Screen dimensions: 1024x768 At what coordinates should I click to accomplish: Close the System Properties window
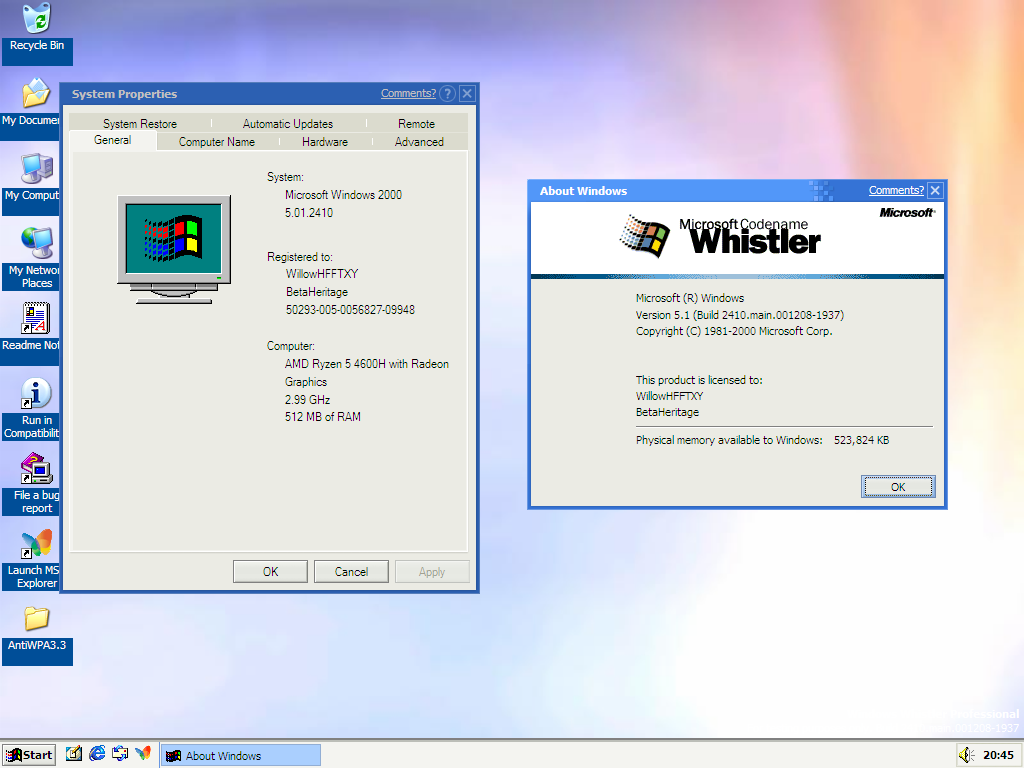click(x=467, y=93)
